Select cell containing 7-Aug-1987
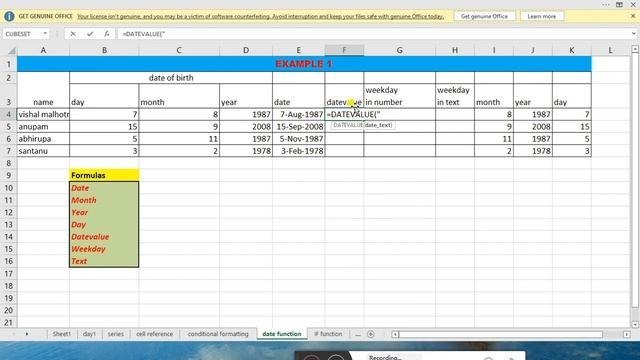640x360 pixels. pyautogui.click(x=299, y=114)
